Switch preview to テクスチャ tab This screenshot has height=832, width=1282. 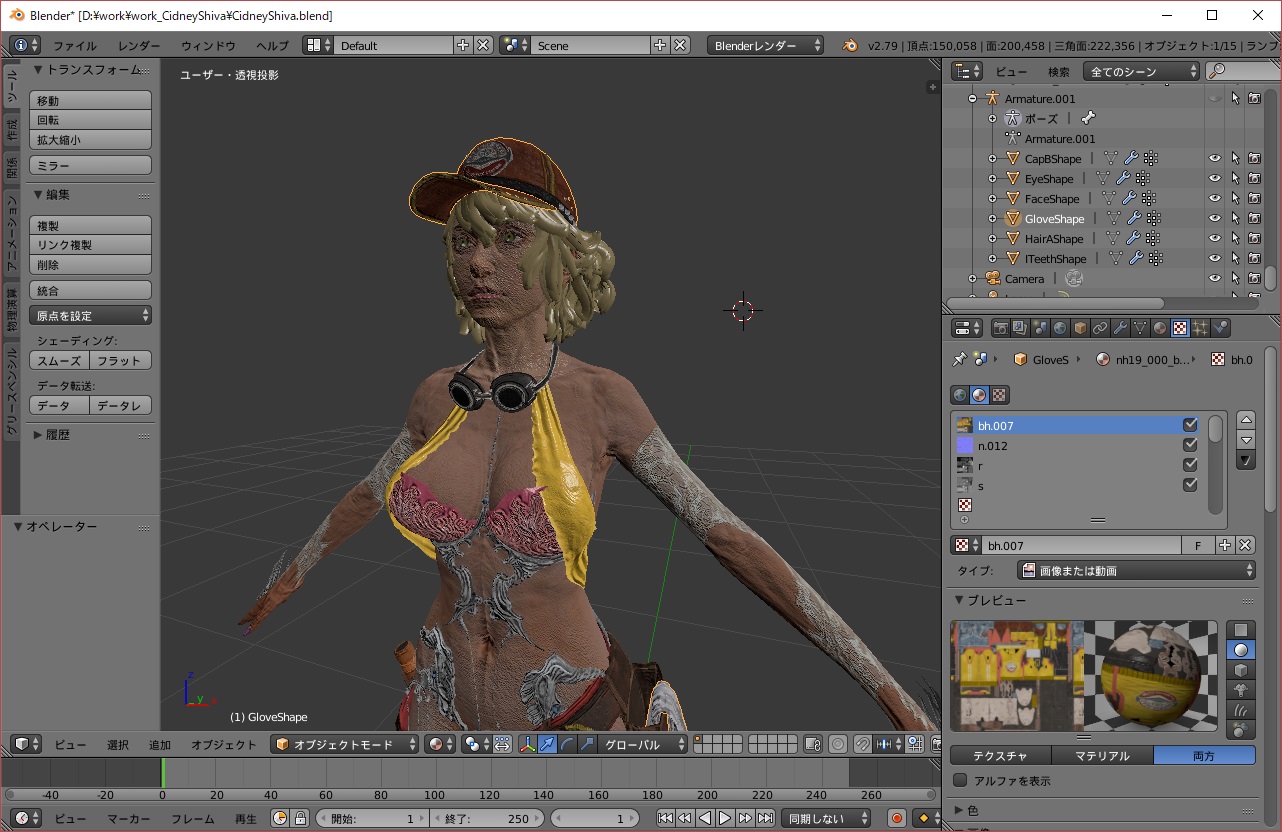click(1000, 756)
